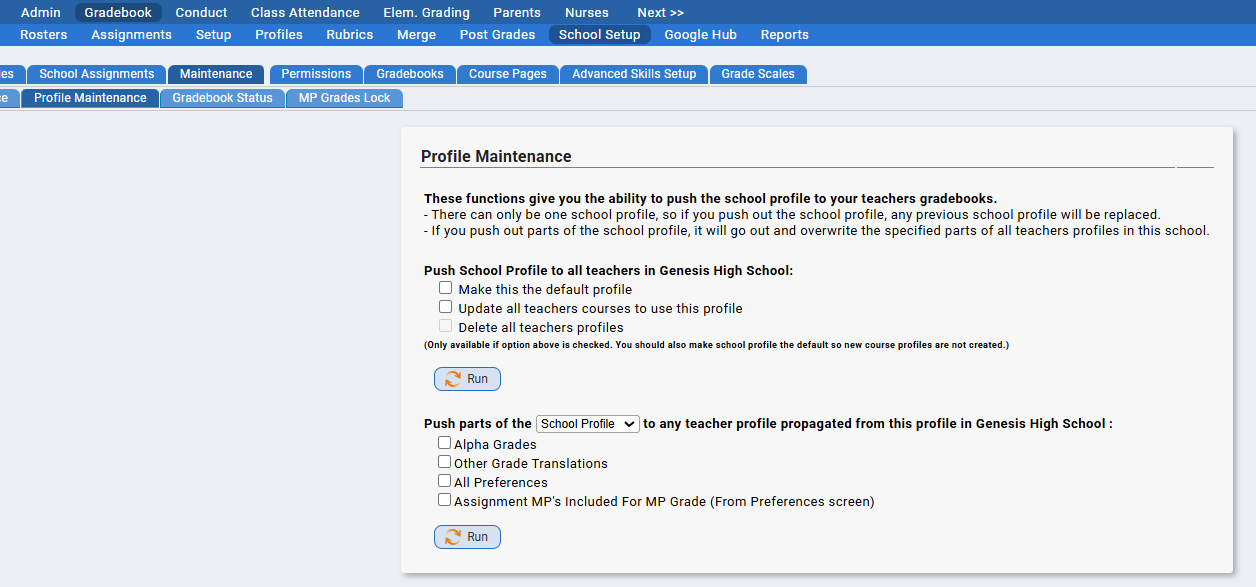Viewport: 1256px width, 587px height.
Task: Open MP Grades Lock sub-tab
Action: [x=345, y=98]
